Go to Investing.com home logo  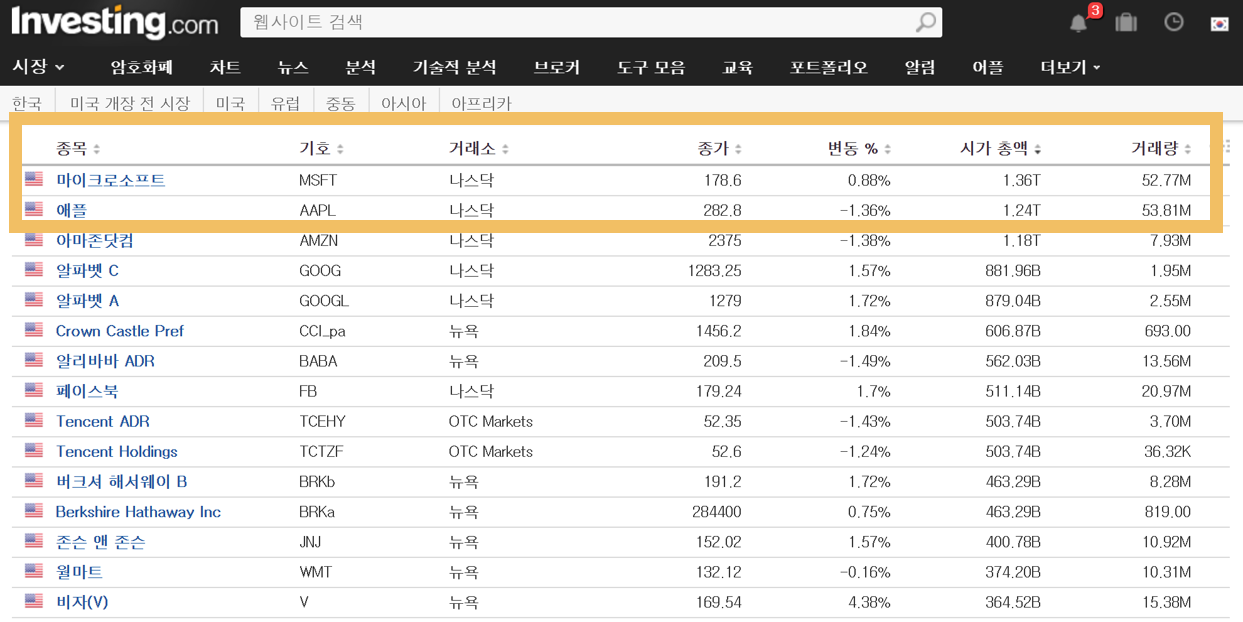pos(115,22)
